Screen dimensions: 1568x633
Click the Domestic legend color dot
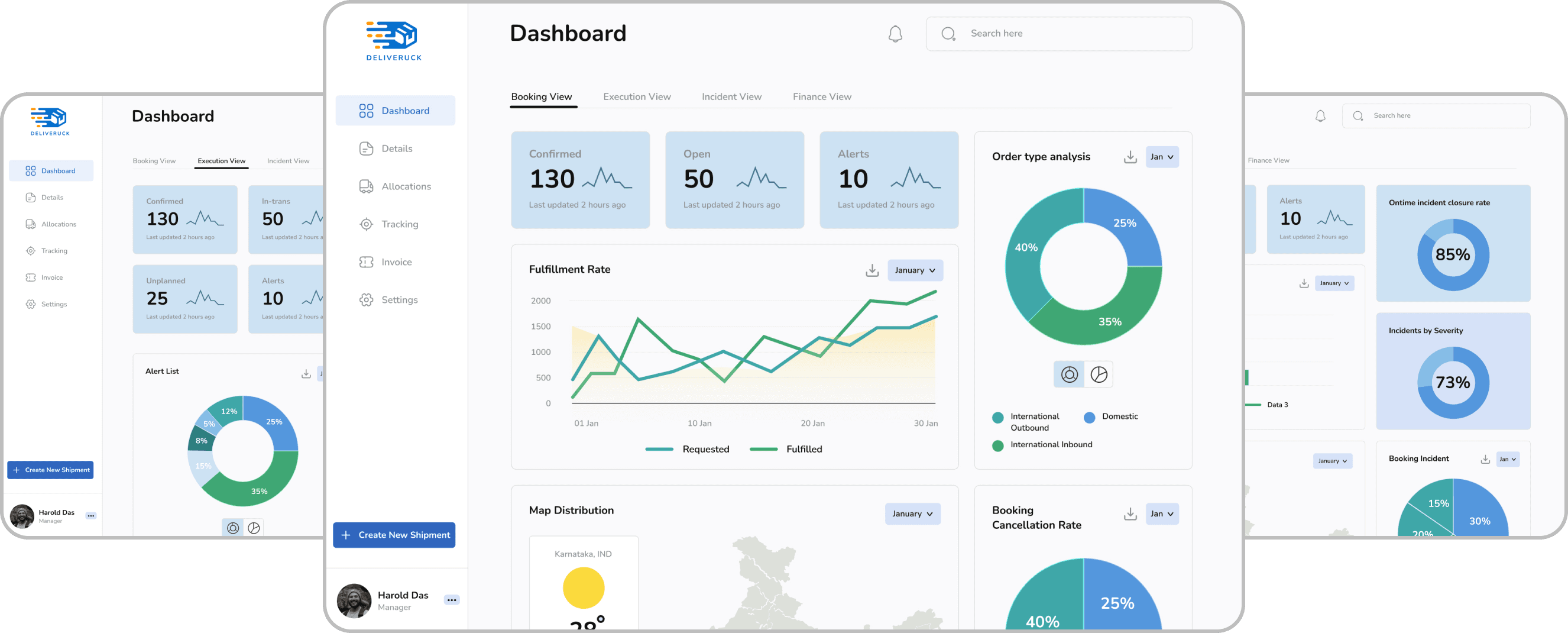(1089, 418)
